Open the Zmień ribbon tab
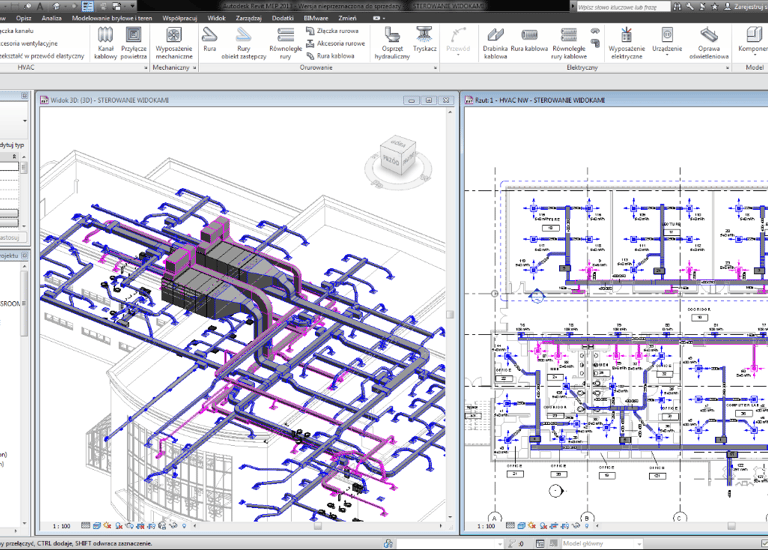Viewport: 768px width, 550px height. pyautogui.click(x=347, y=18)
